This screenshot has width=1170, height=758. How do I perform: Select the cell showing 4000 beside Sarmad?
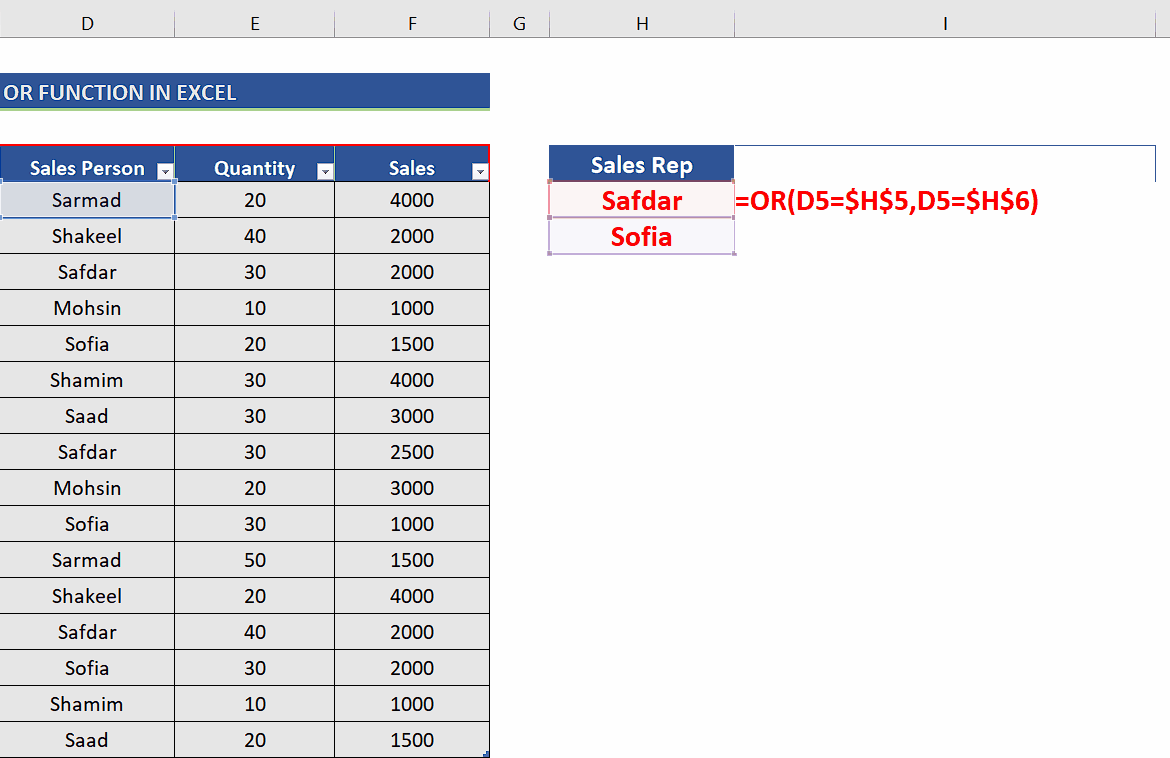pyautogui.click(x=411, y=200)
